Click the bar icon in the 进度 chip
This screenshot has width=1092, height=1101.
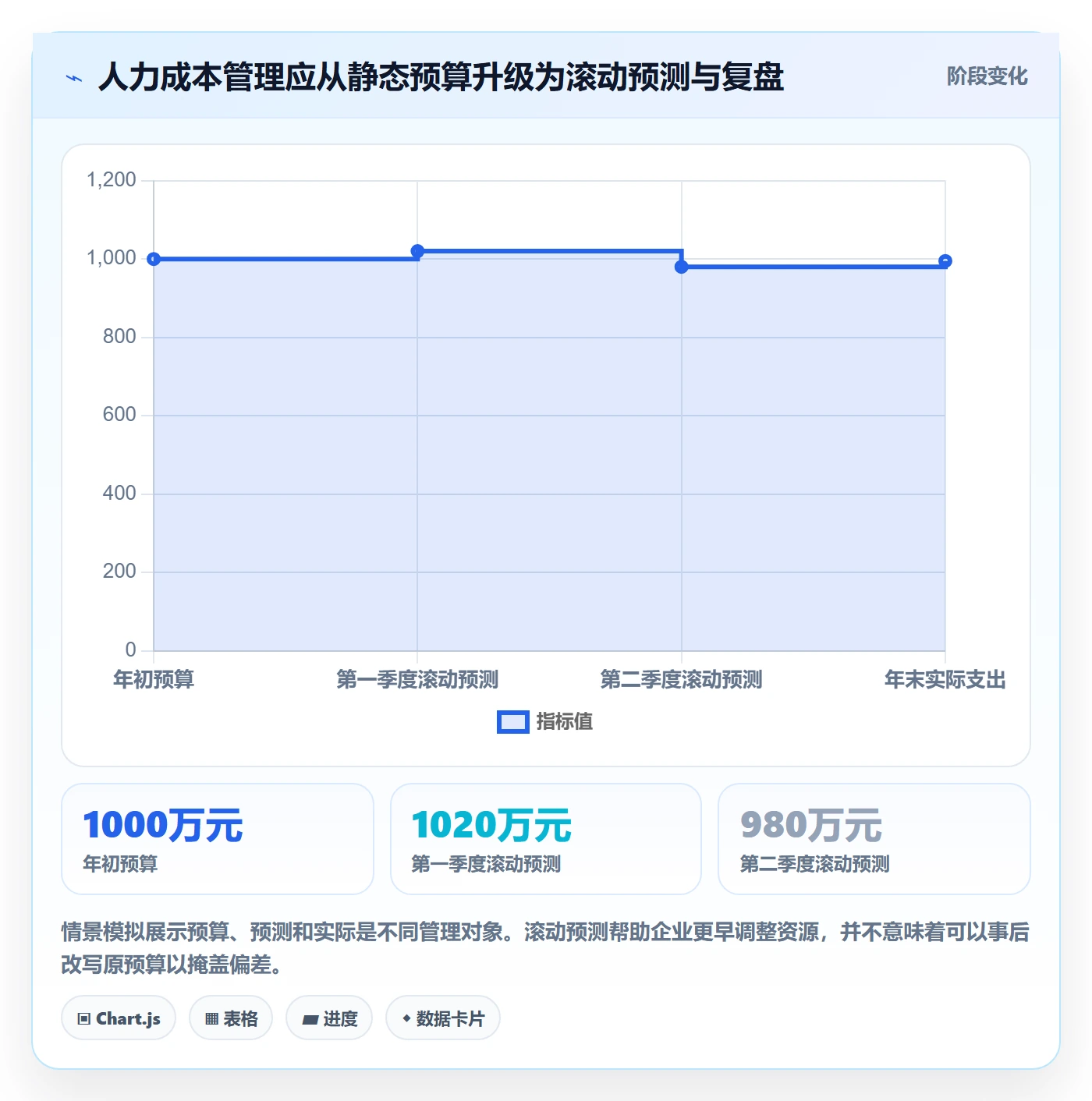pyautogui.click(x=310, y=1019)
